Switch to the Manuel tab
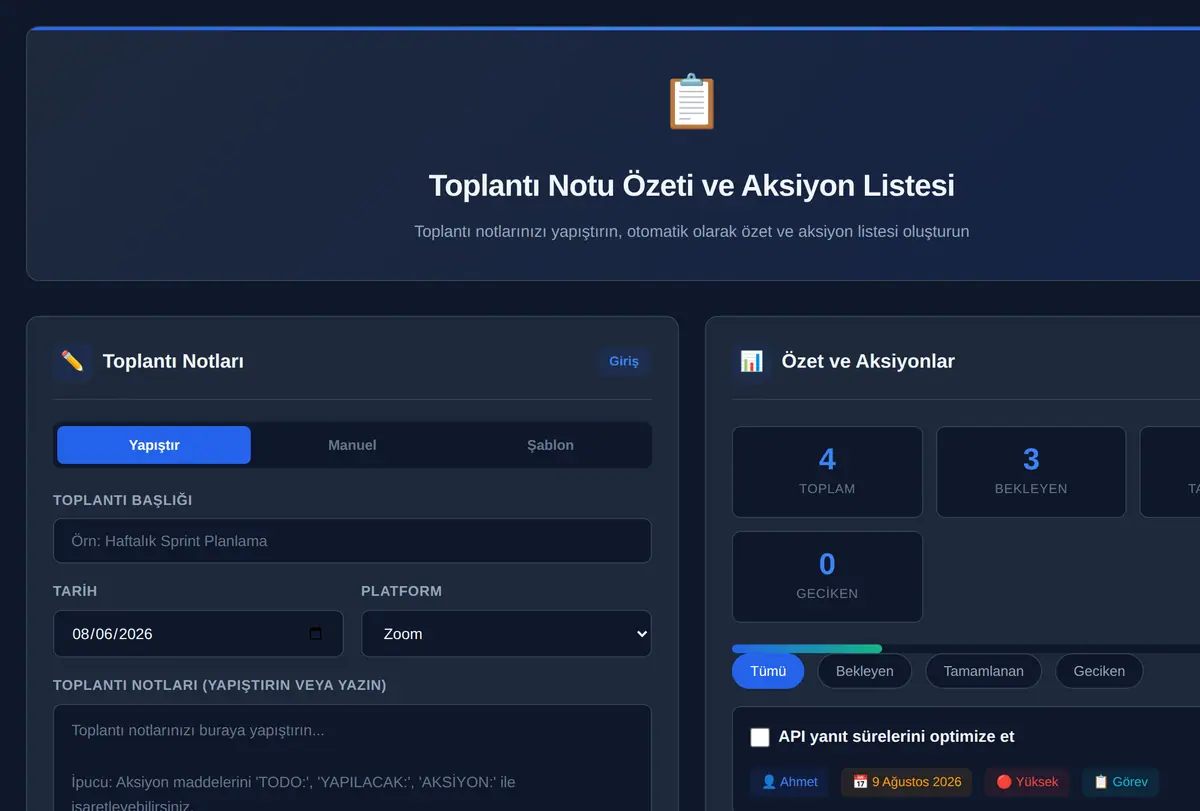This screenshot has width=1200, height=811. [352, 445]
